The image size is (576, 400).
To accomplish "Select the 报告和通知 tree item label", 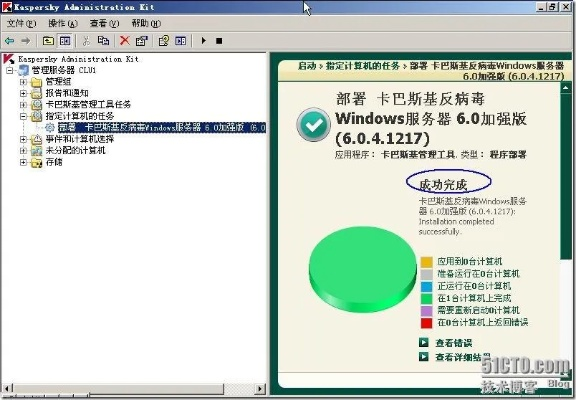I will tap(67, 93).
